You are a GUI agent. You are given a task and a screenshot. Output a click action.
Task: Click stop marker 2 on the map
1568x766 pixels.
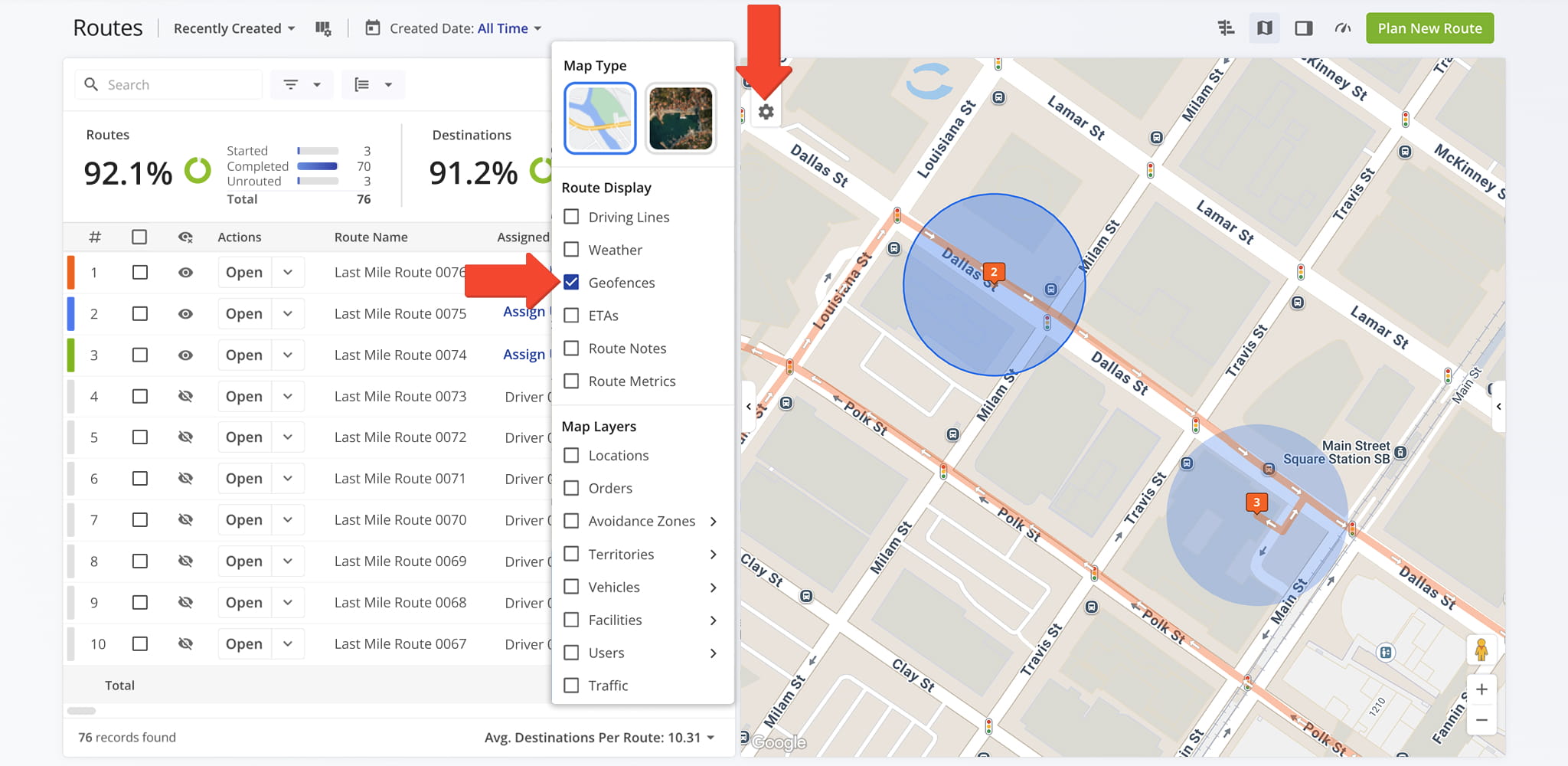(994, 272)
